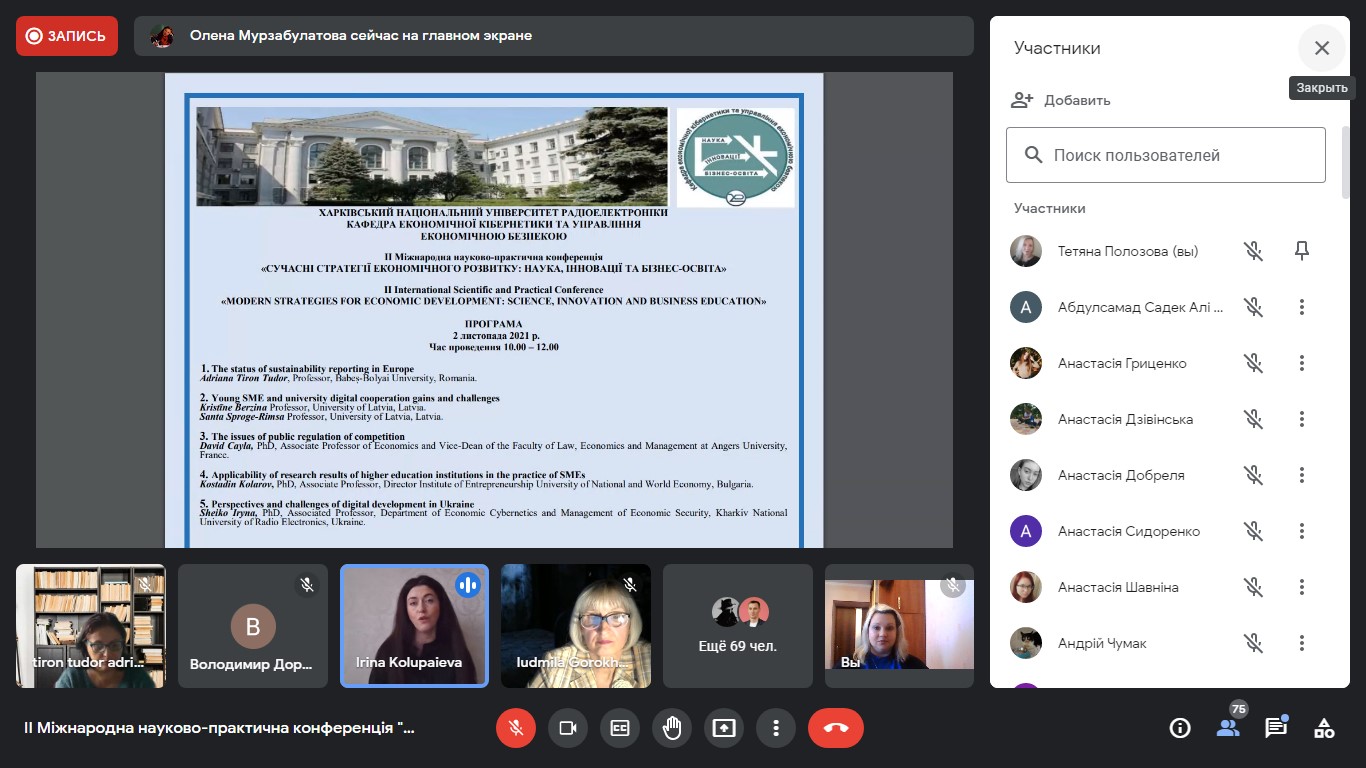Click the Ещё 69 чел. tile
1366x768 pixels.
(x=738, y=626)
